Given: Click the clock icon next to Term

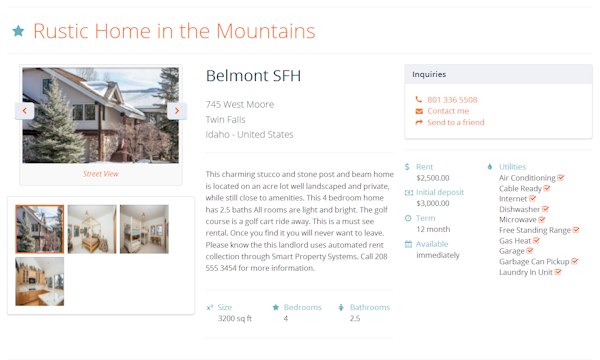Looking at the screenshot, I should point(408,218).
